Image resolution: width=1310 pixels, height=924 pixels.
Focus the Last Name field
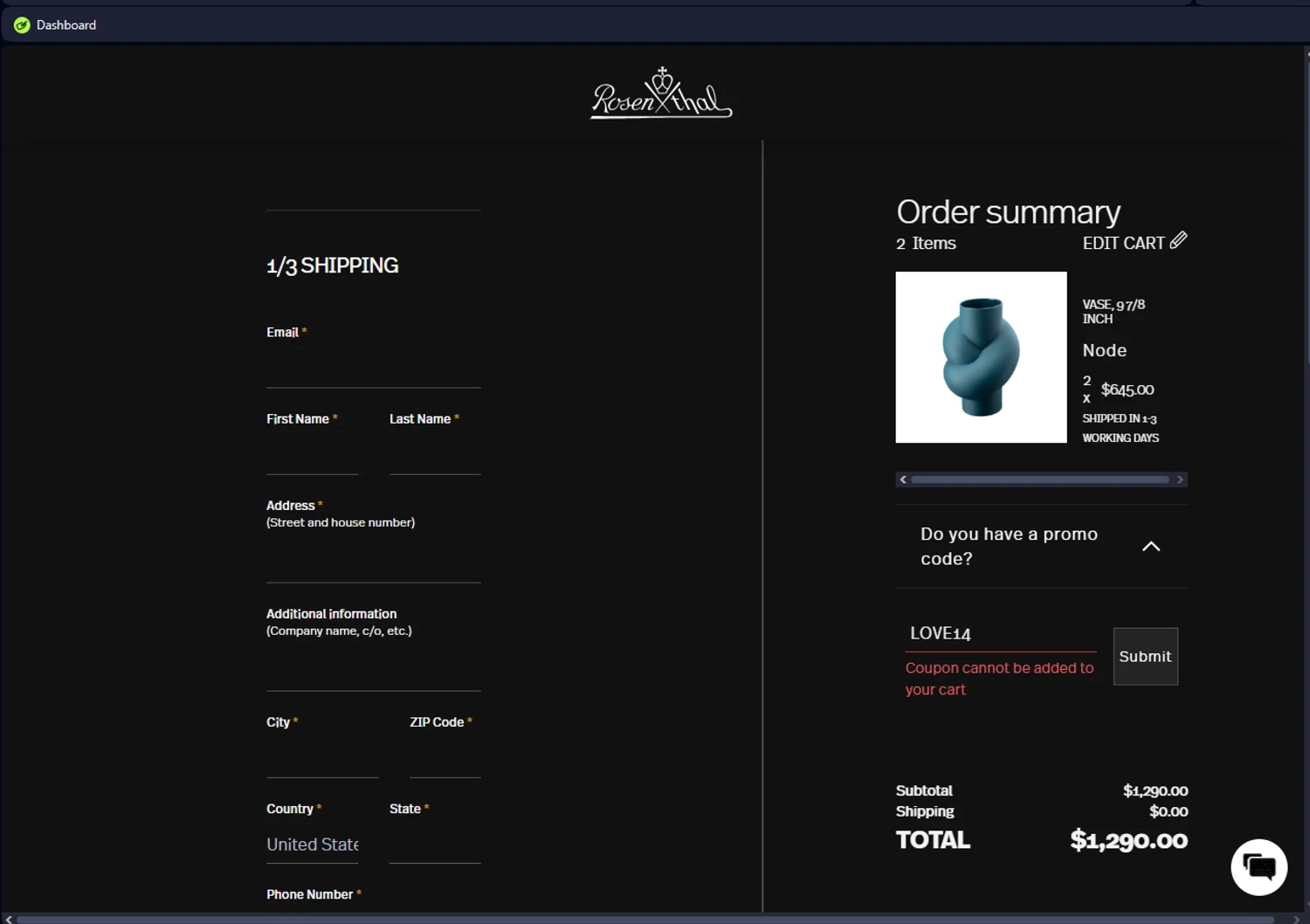tap(435, 456)
